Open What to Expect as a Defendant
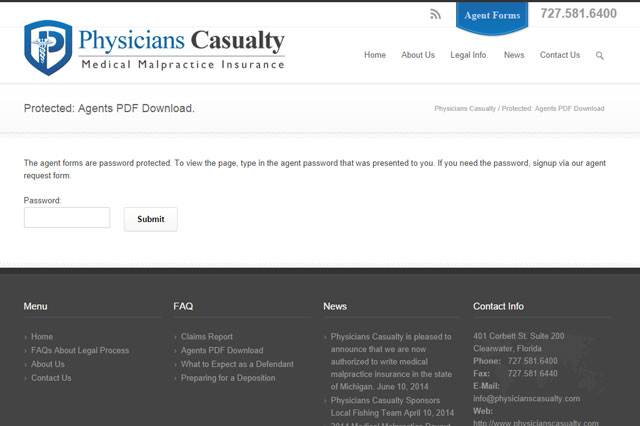The height and width of the screenshot is (426, 640). (237, 364)
